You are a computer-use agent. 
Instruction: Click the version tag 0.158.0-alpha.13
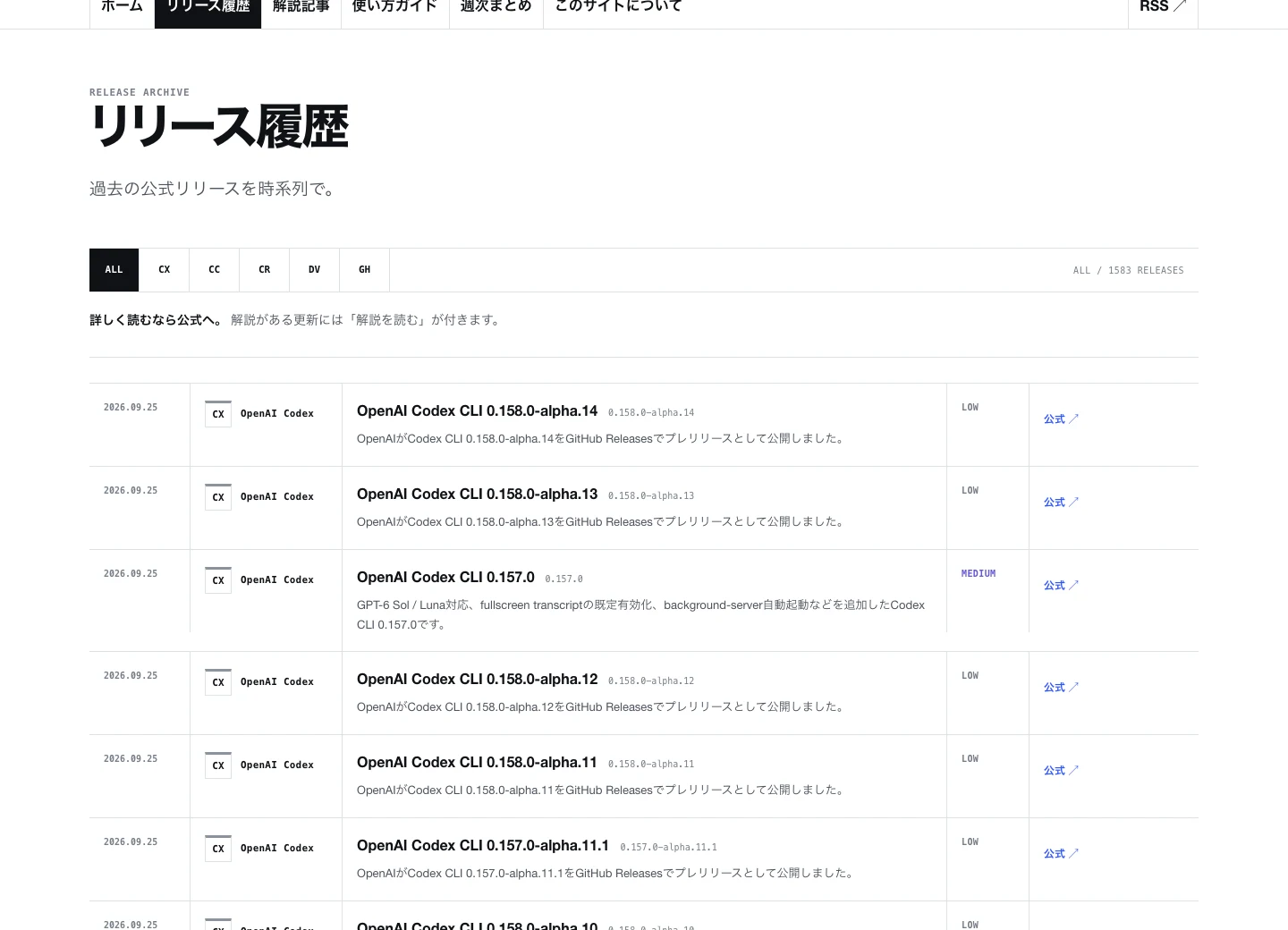pos(651,496)
